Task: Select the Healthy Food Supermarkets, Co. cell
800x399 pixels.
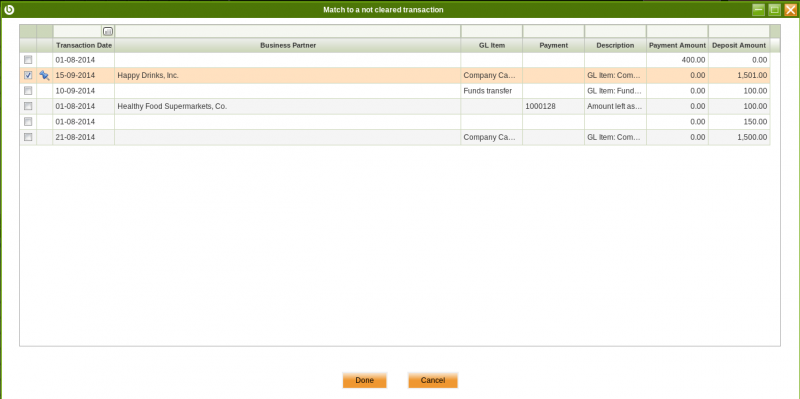Action: pos(288,106)
